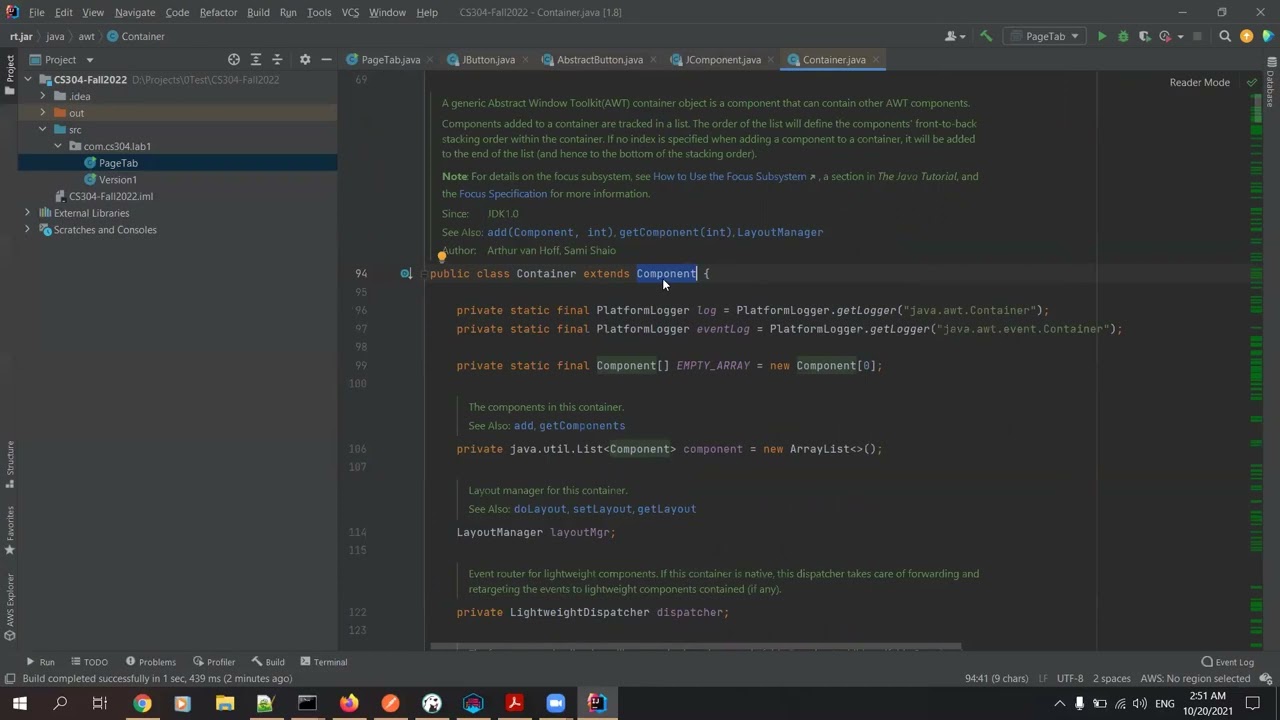Expand the External Libraries node
This screenshot has height=720, width=1280.
(27, 213)
